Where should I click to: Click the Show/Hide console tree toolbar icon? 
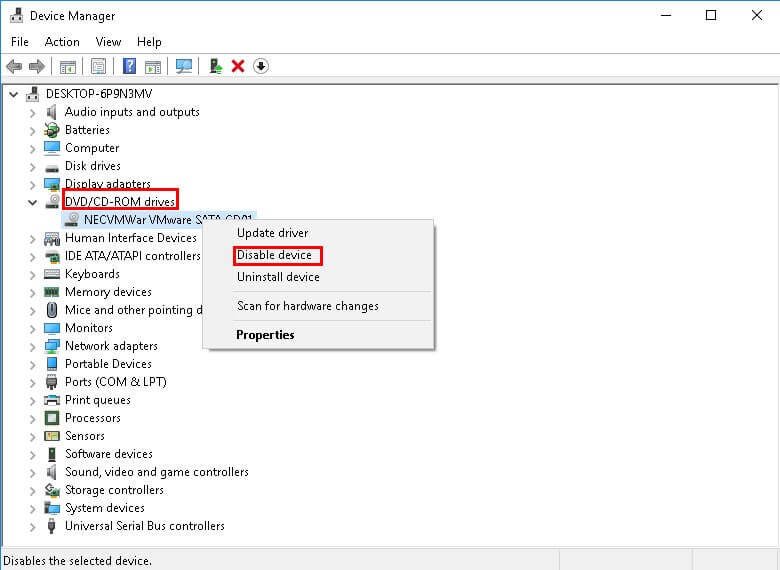coord(67,66)
